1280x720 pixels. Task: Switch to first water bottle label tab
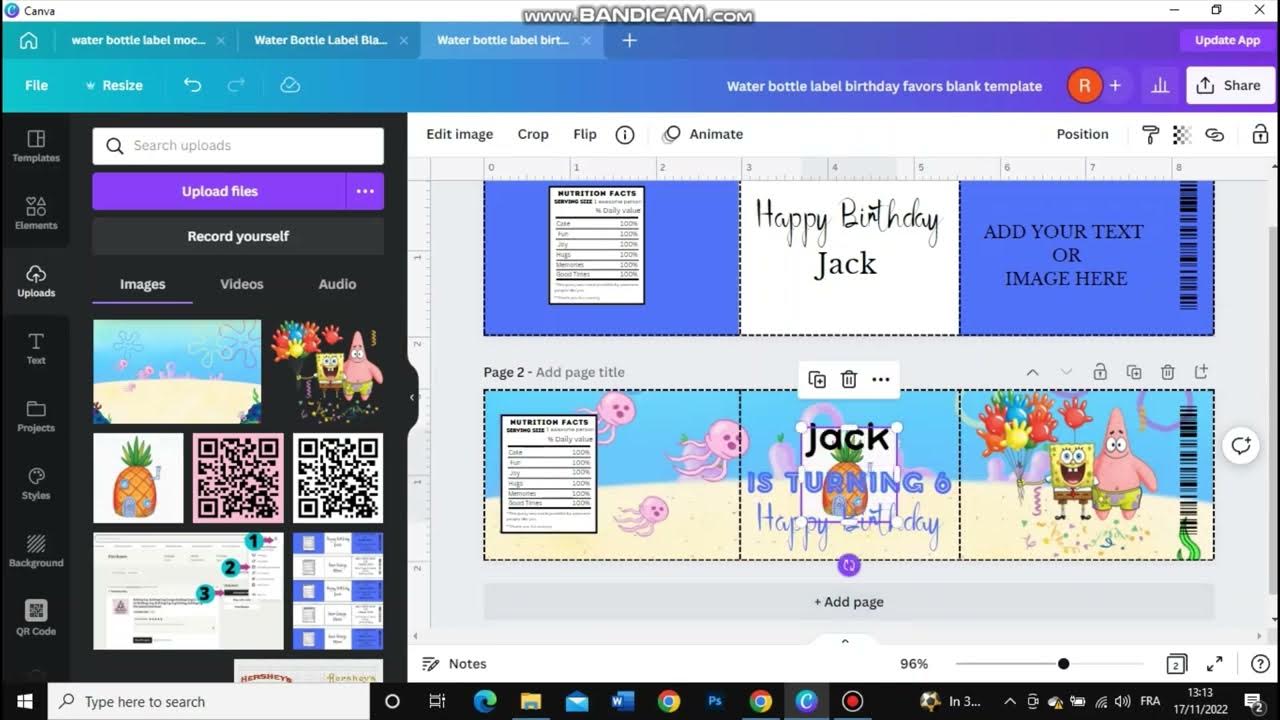pyautogui.click(x=138, y=40)
